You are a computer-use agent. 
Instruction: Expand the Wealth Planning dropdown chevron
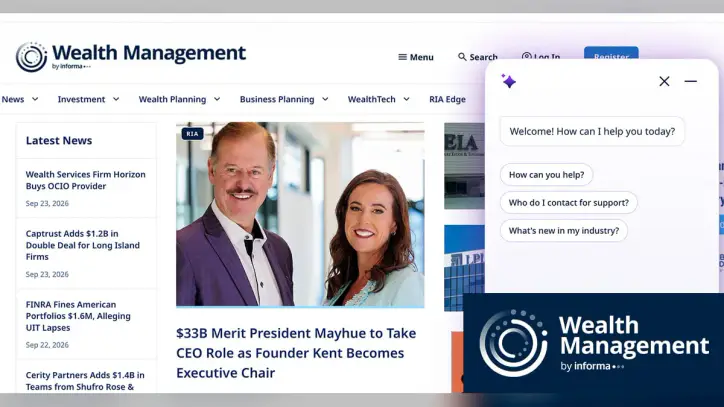pos(217,99)
